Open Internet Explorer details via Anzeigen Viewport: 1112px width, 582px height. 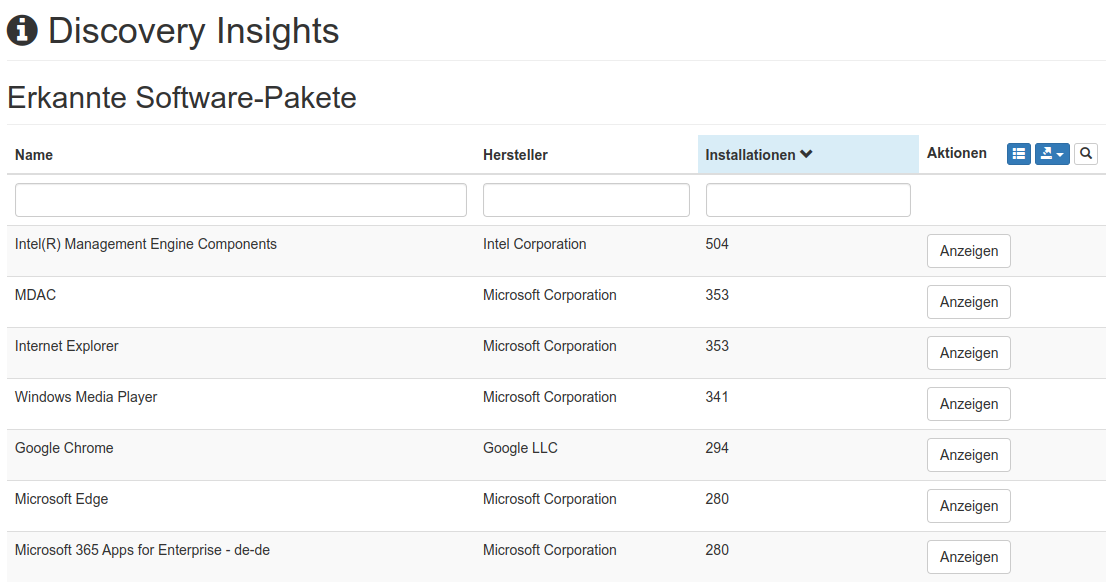[968, 353]
